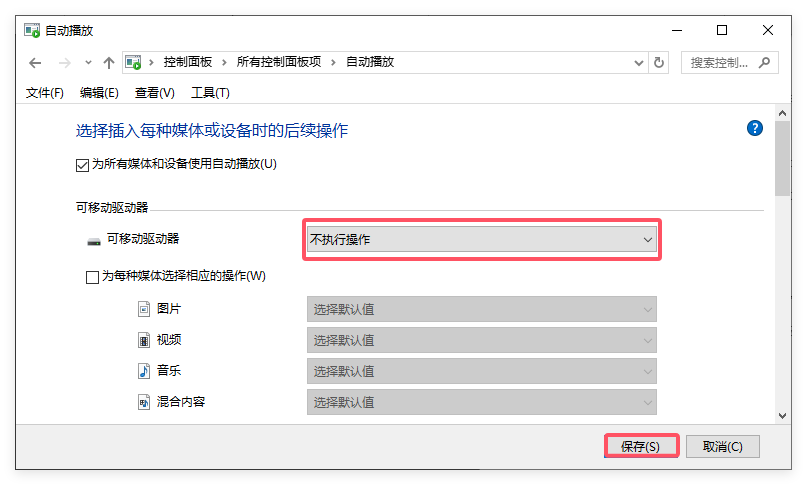Open the 文件(F) menu
807x485 pixels.
pyautogui.click(x=45, y=93)
